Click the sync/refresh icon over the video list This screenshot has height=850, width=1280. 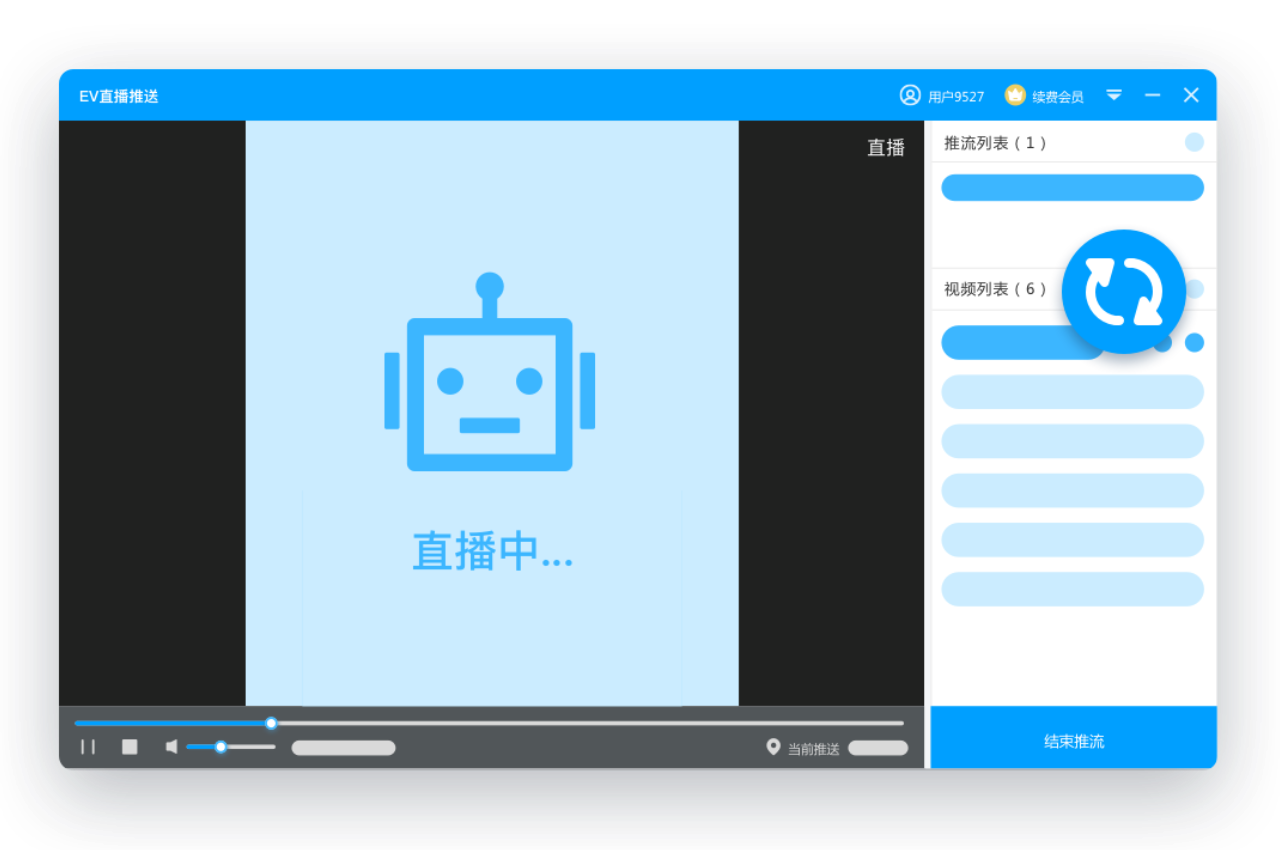click(1123, 291)
